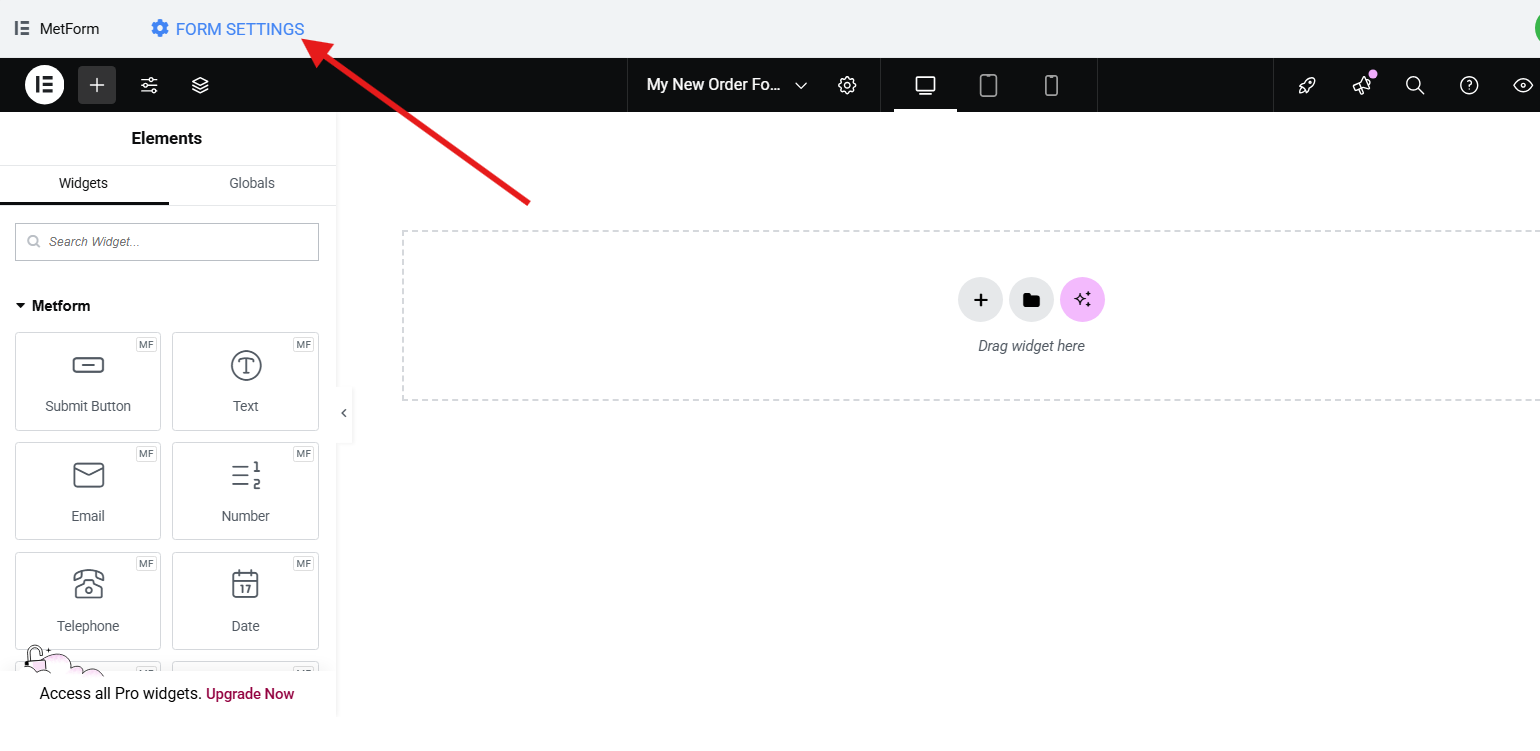Viewport: 1540px width, 751px height.
Task: Select the Email widget
Action: pos(88,491)
